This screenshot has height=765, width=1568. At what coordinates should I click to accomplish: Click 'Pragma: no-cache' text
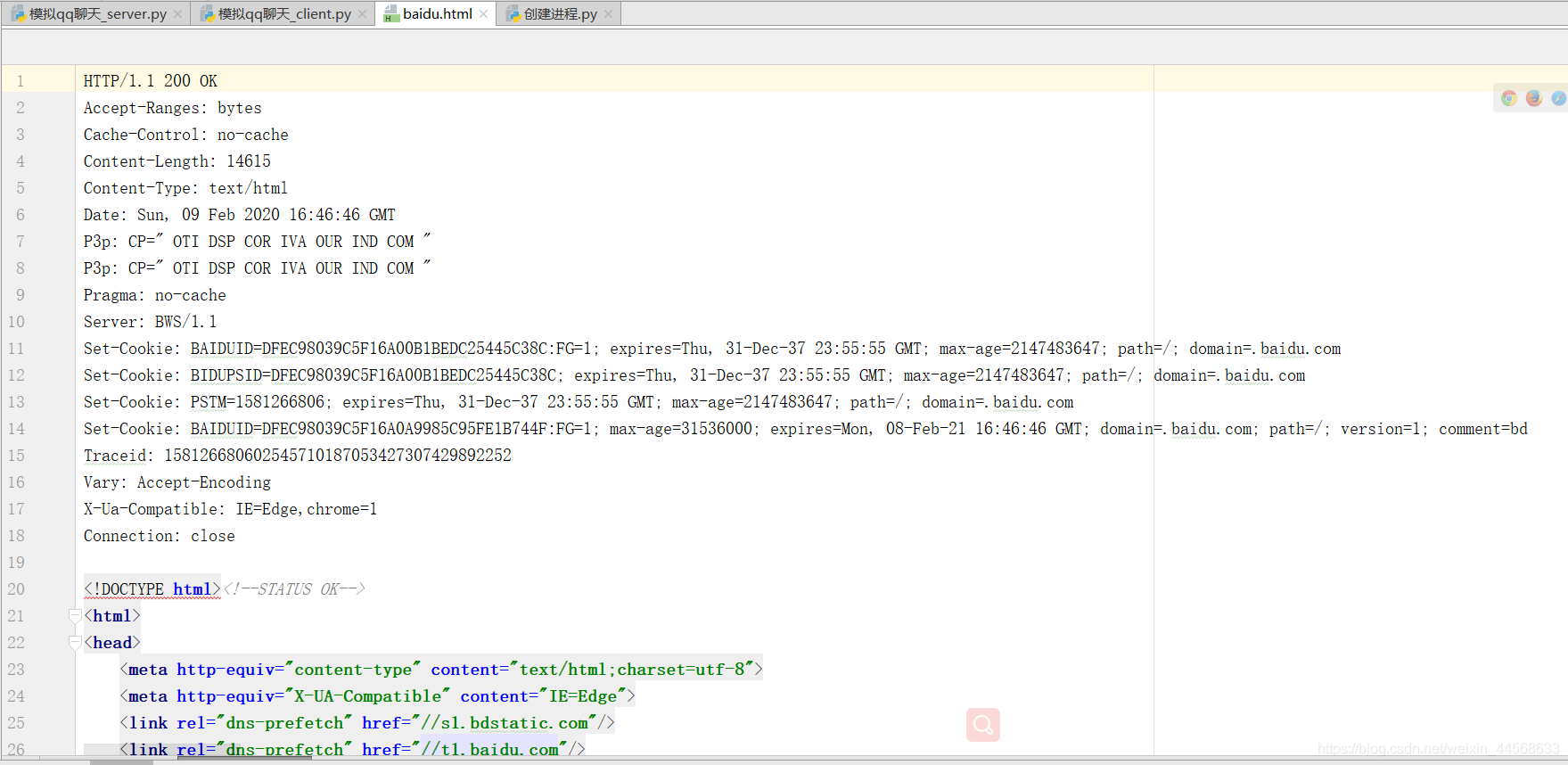click(155, 295)
